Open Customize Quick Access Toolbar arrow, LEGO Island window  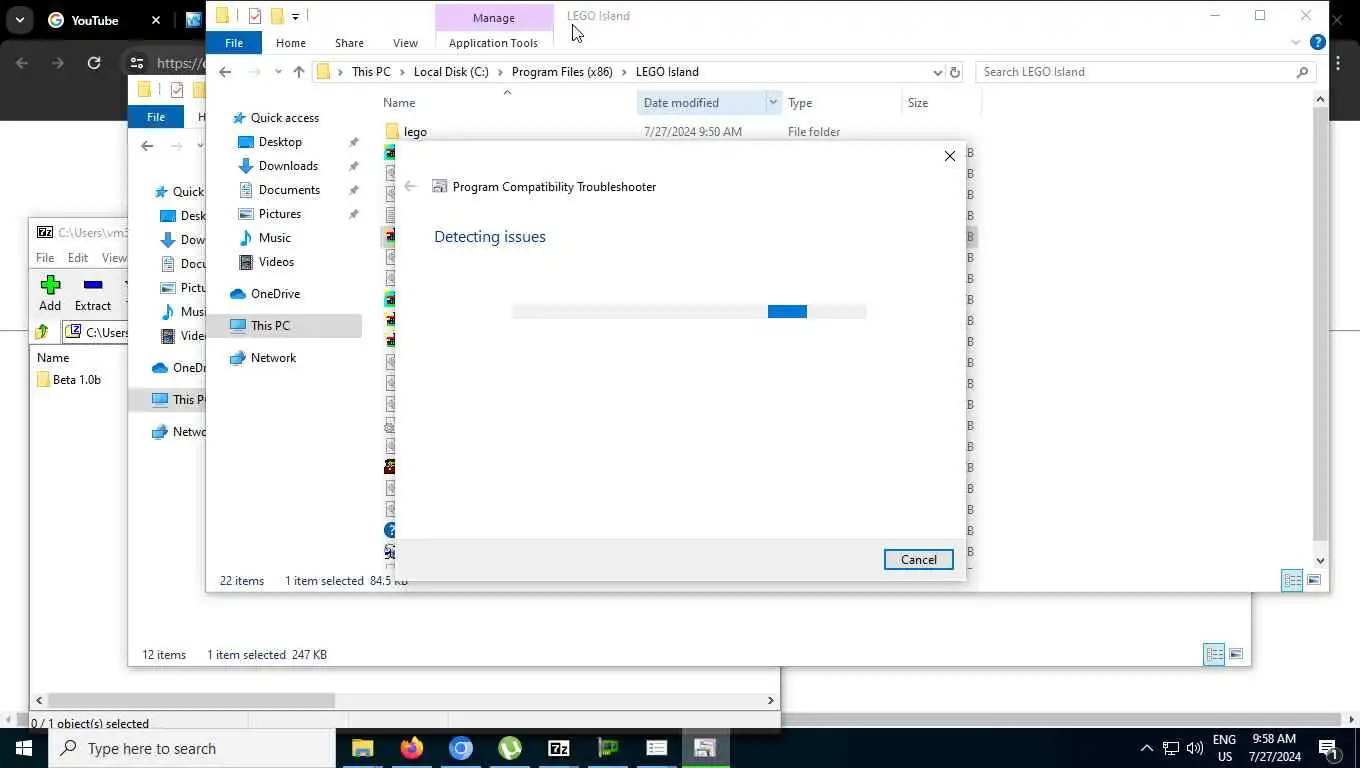295,17
